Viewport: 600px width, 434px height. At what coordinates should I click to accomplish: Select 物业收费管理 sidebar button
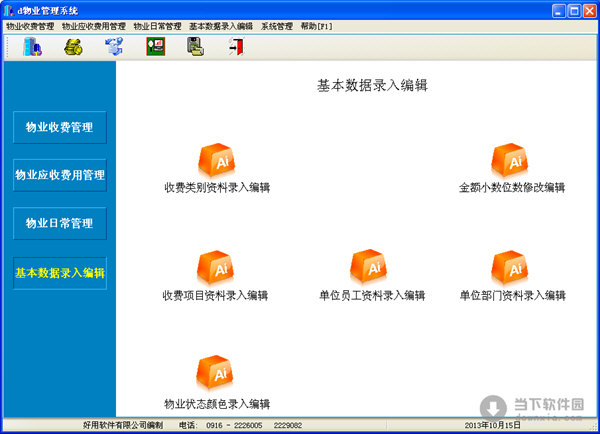[60, 127]
